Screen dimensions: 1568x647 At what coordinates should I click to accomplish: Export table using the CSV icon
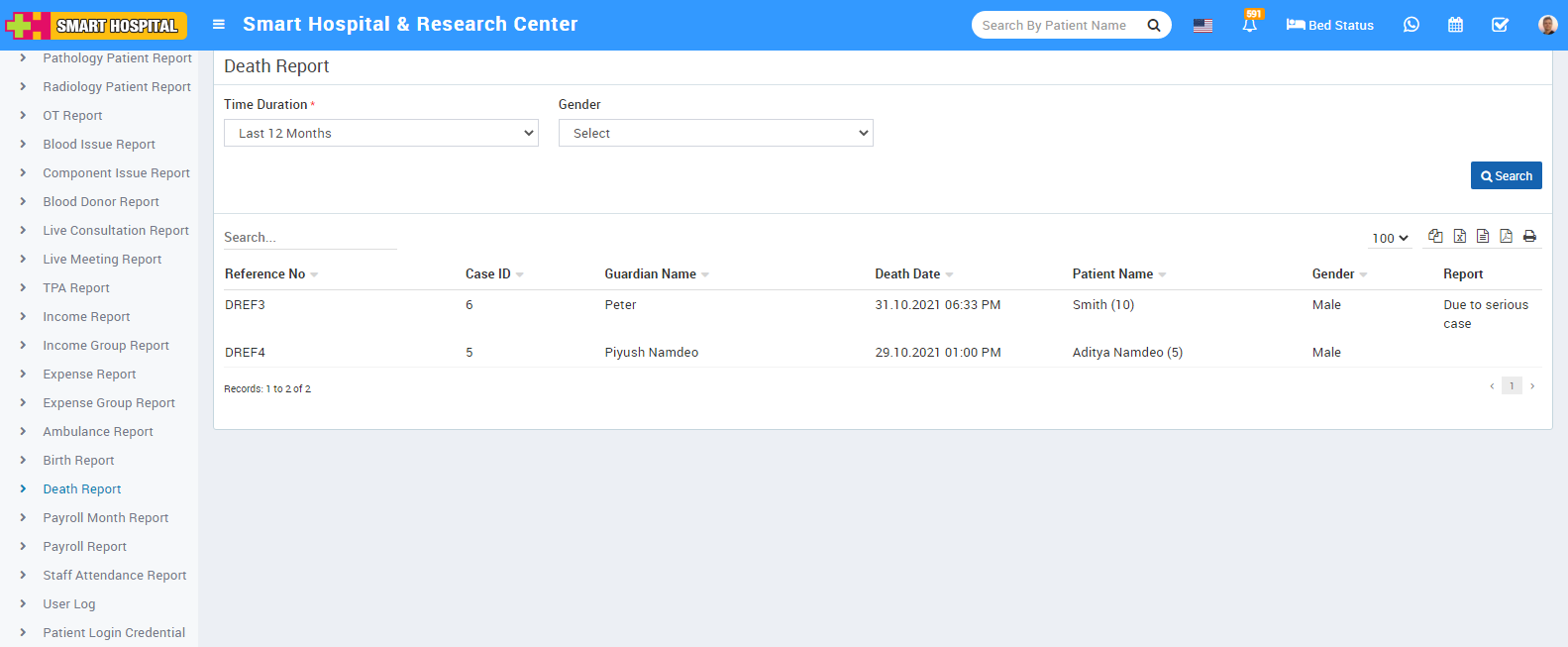[x=1483, y=236]
